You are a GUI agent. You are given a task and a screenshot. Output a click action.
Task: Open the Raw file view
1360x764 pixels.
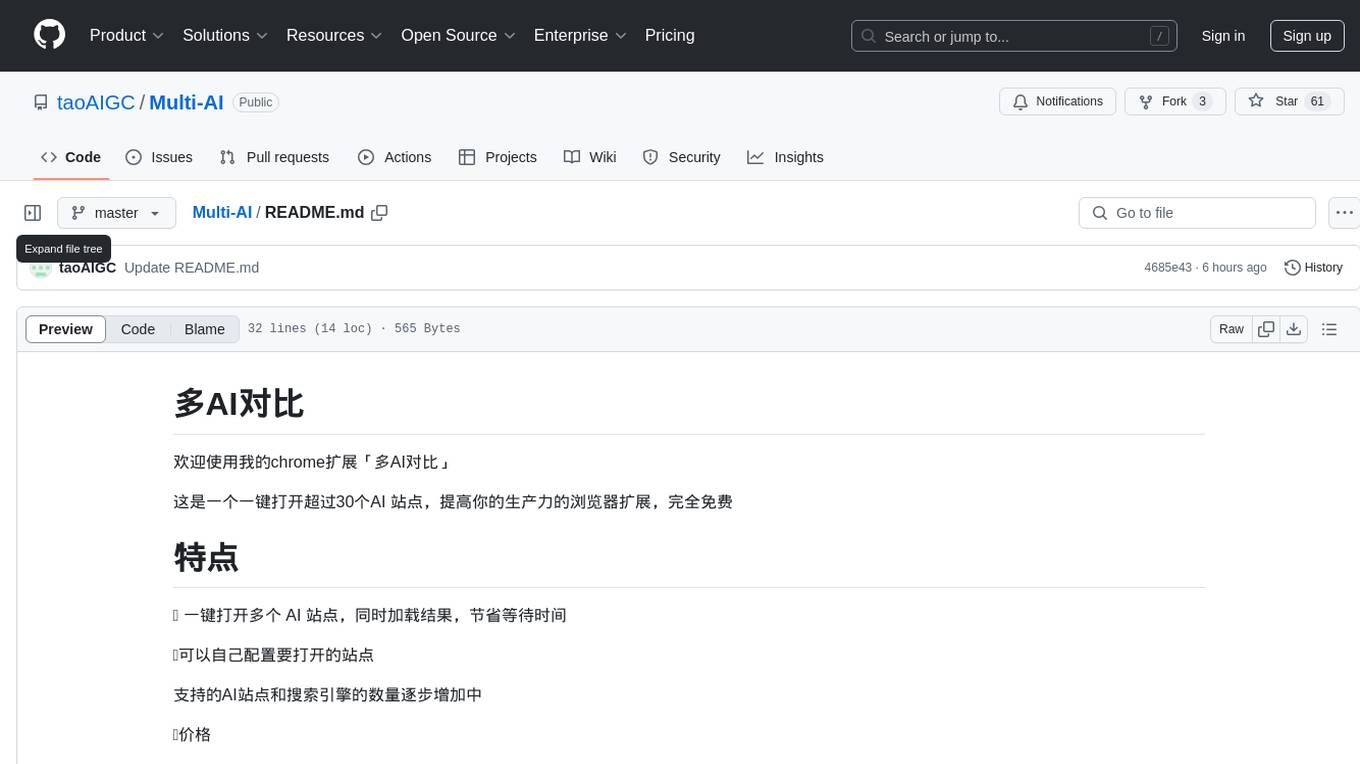(x=1231, y=329)
